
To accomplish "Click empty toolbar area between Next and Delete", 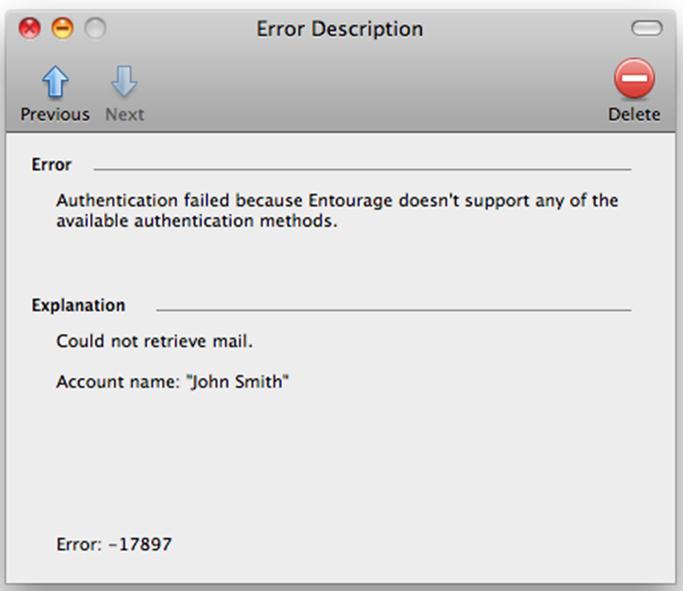I will point(375,91).
